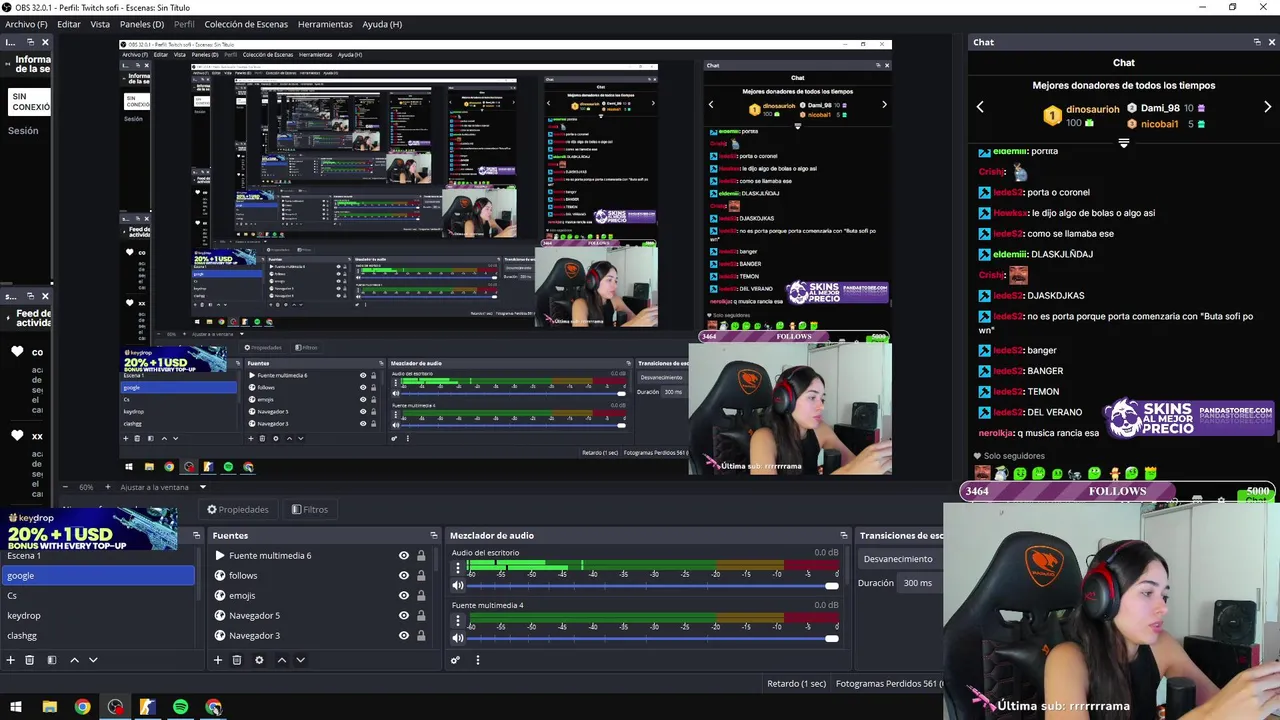The width and height of the screenshot is (1280, 720).
Task: Open the Paneles menu
Action: [x=142, y=24]
